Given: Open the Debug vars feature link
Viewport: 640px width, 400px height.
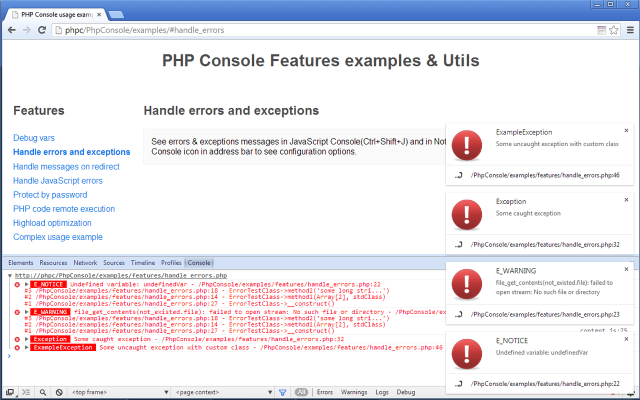Looking at the screenshot, I should point(34,138).
